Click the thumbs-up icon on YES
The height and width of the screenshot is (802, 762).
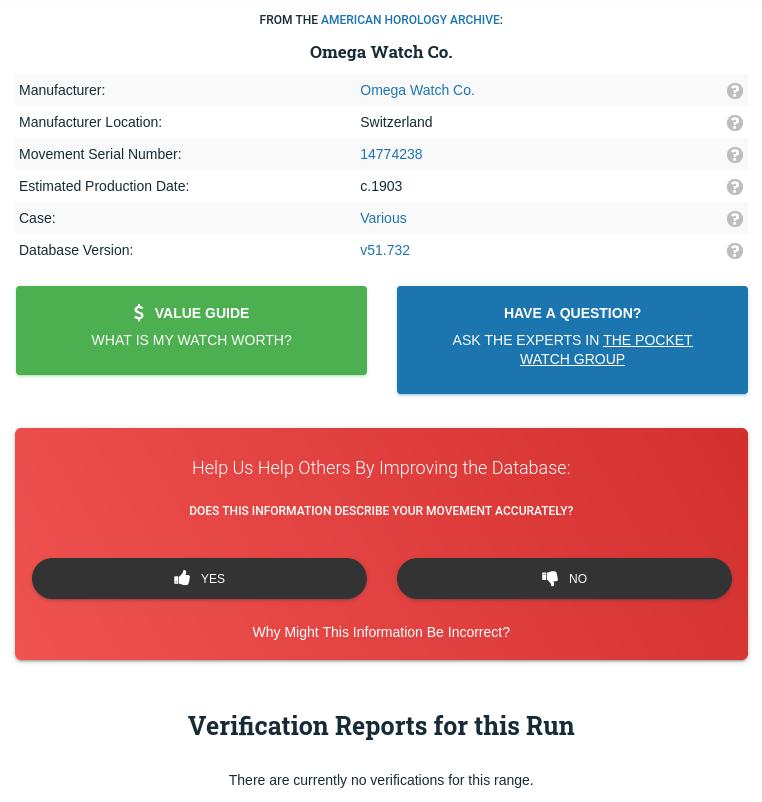182,578
